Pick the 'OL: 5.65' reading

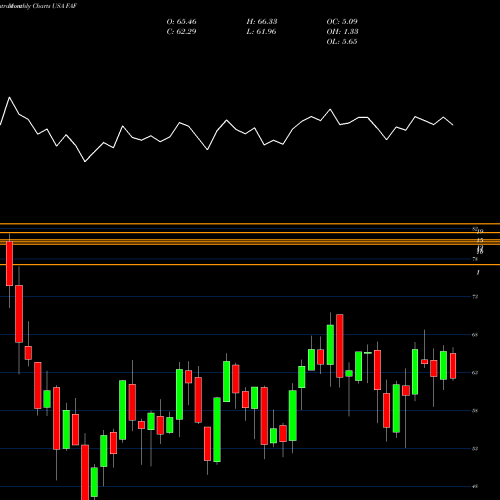(x=342, y=42)
